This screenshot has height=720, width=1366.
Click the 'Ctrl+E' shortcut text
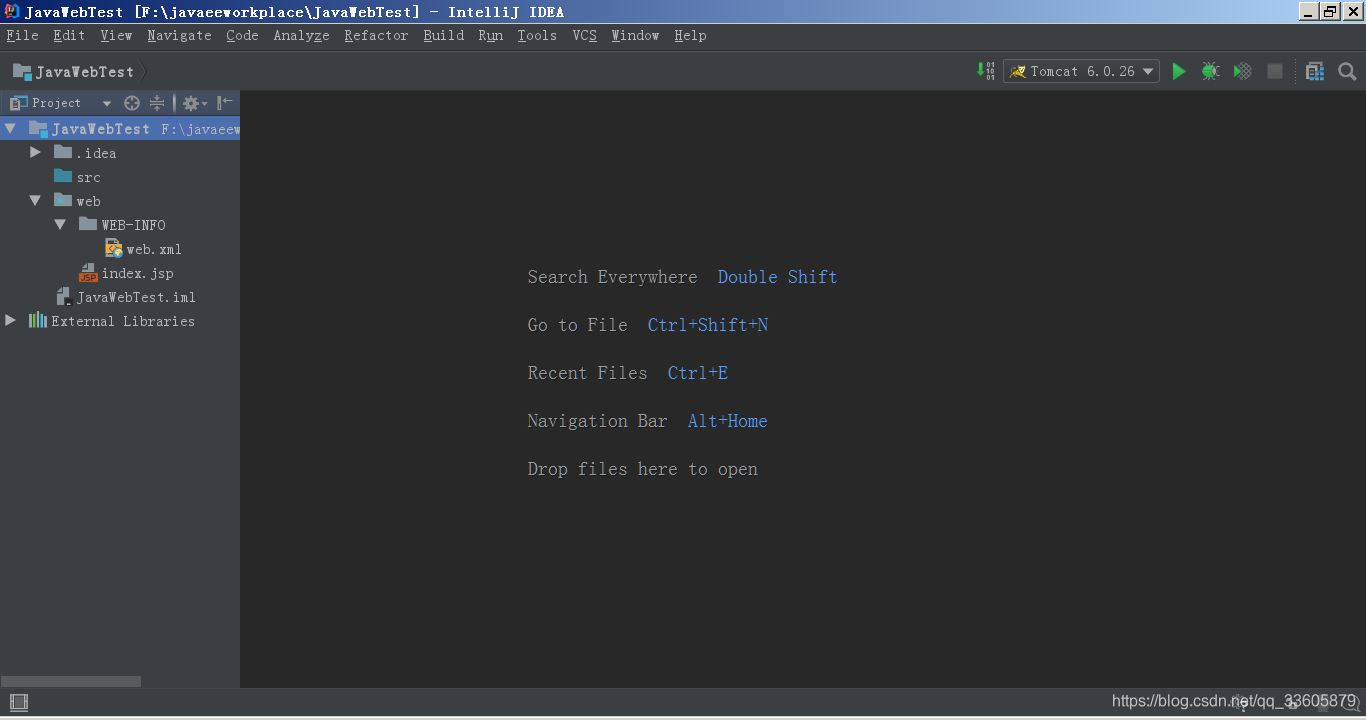coord(698,373)
